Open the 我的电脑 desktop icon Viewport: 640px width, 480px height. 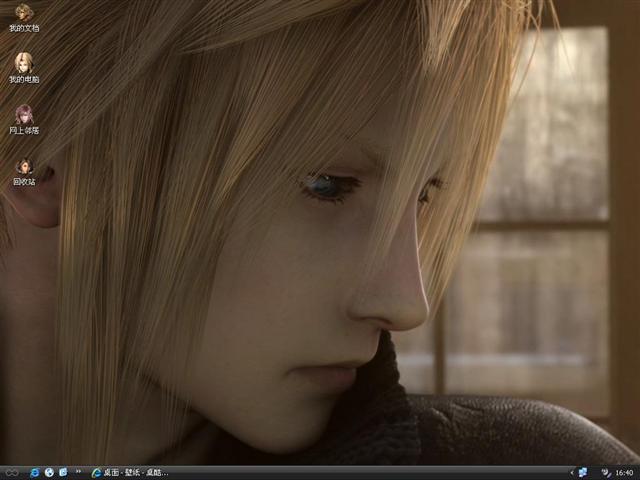tap(24, 68)
